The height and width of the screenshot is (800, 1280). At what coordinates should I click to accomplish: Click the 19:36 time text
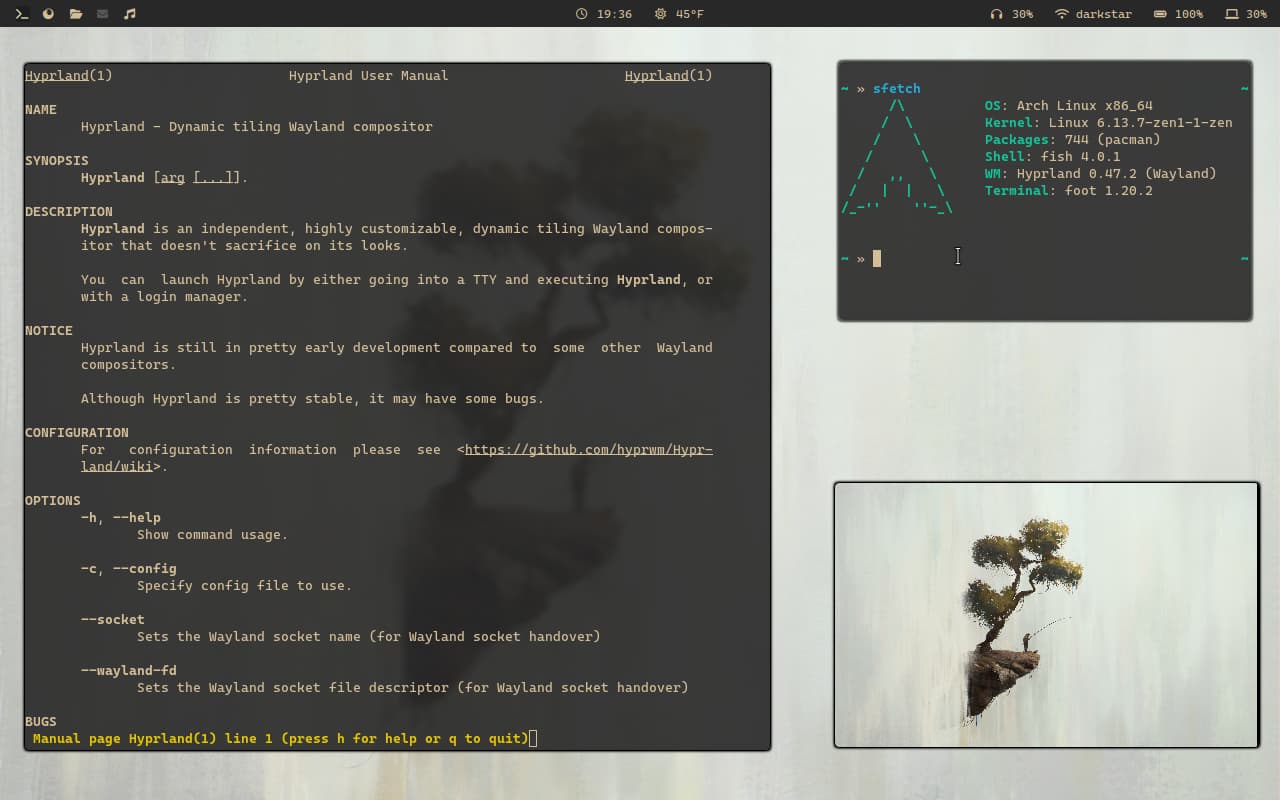[x=614, y=14]
